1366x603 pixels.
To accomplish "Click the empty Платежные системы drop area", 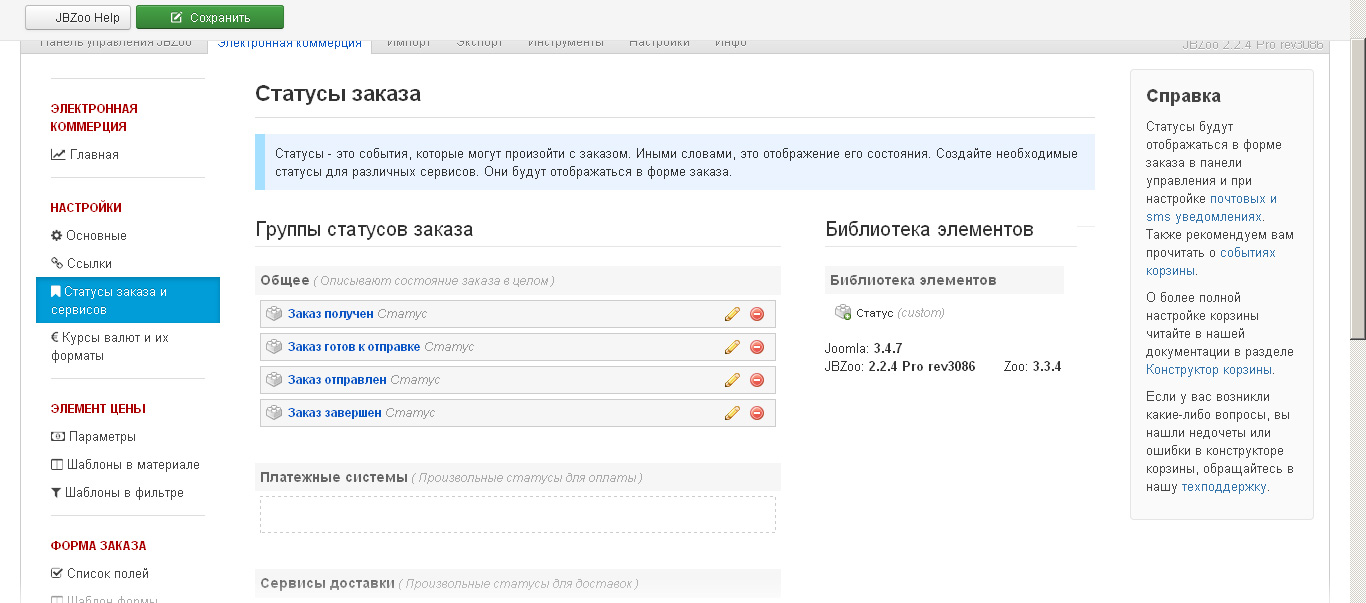I will (x=517, y=514).
